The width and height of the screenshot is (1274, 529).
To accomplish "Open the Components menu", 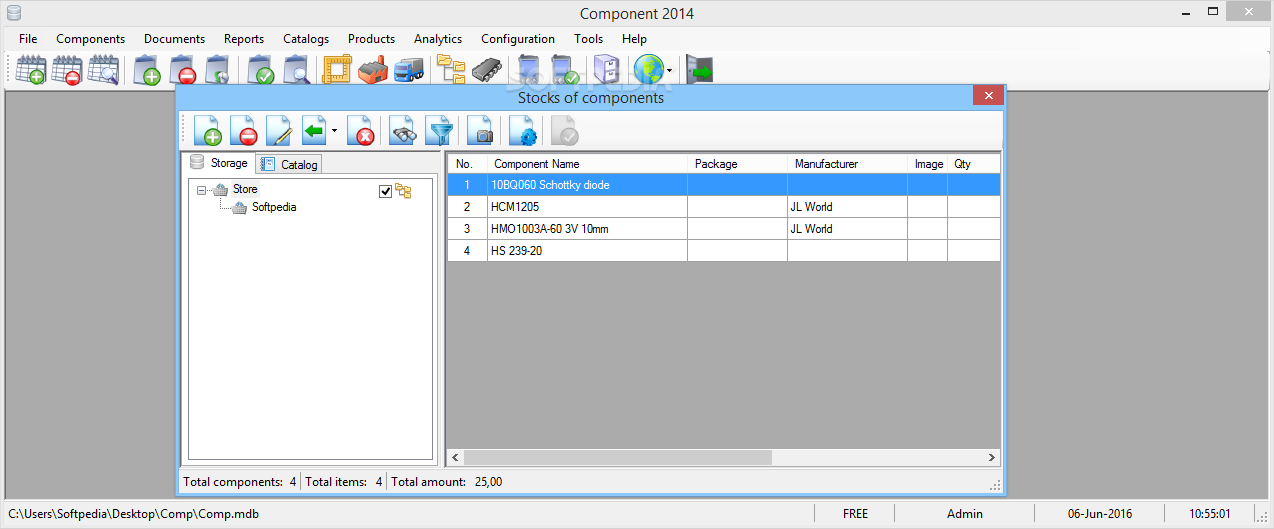I will point(91,39).
